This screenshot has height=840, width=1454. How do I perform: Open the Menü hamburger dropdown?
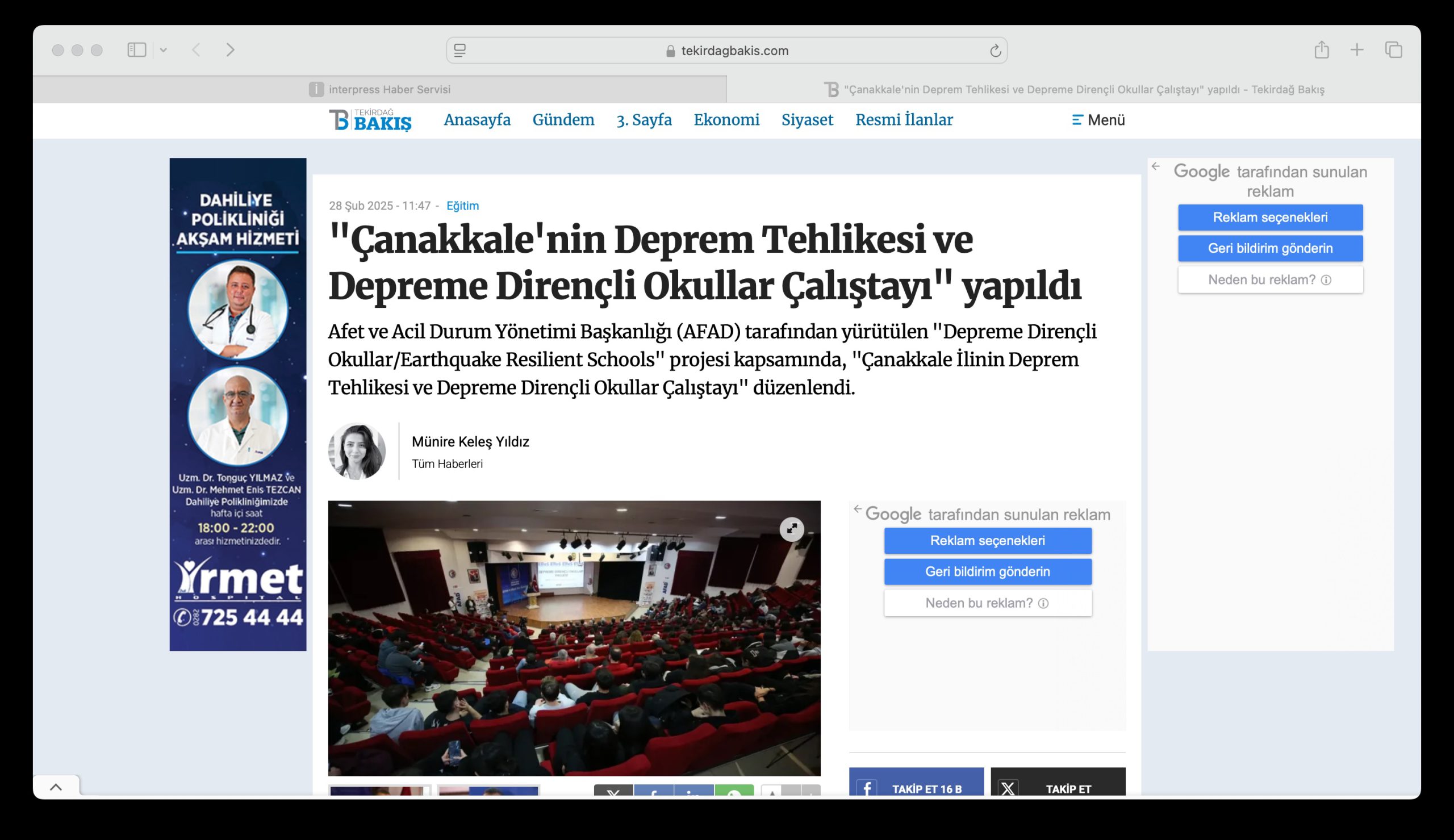(x=1098, y=120)
